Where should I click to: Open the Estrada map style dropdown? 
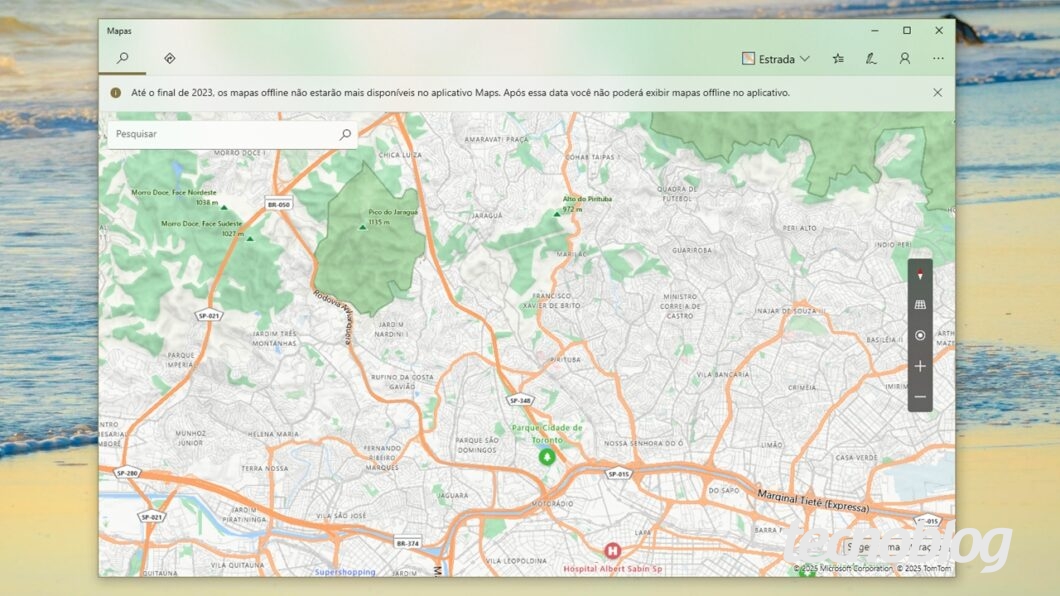(778, 58)
